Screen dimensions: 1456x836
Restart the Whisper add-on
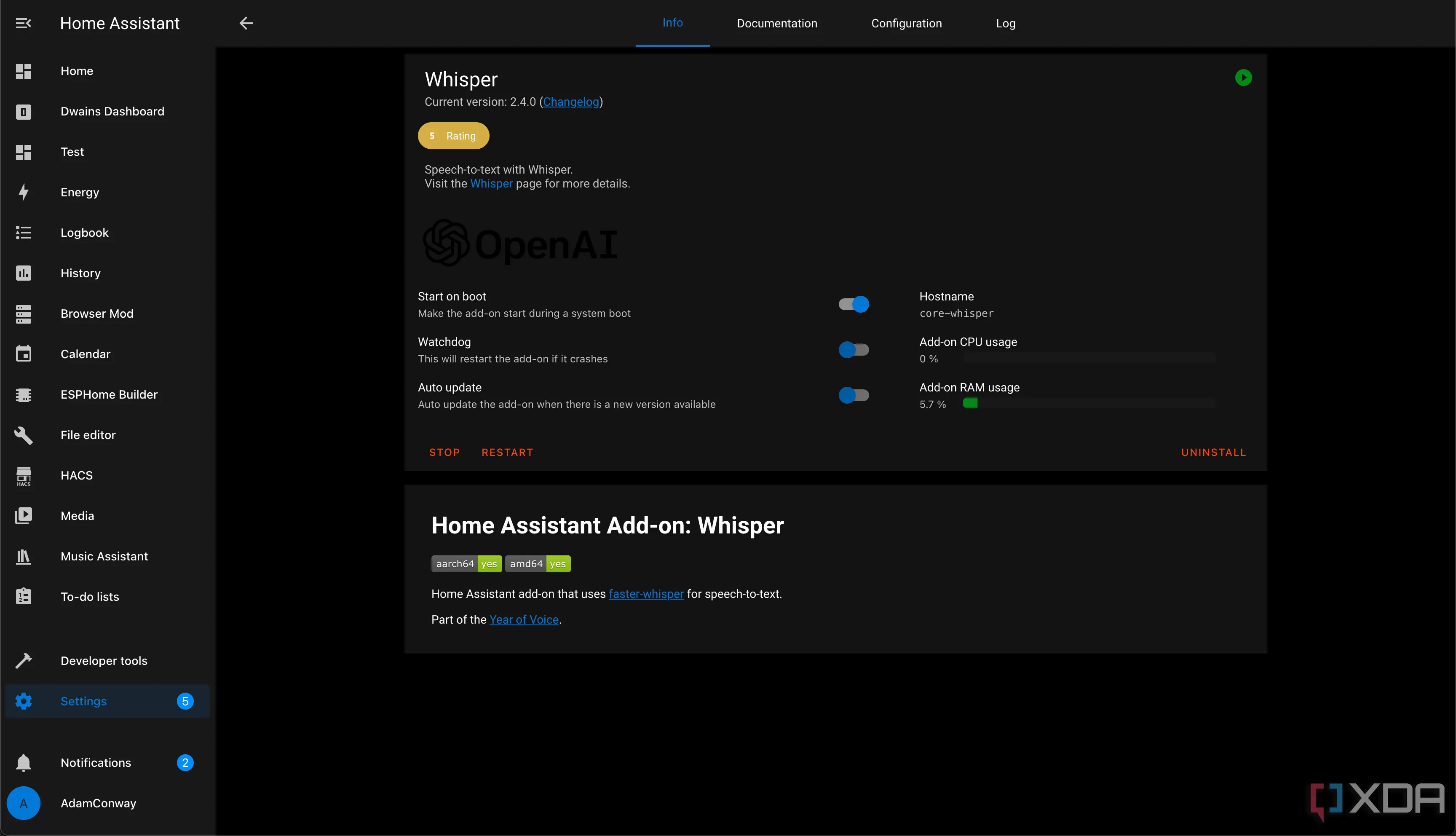tap(507, 453)
